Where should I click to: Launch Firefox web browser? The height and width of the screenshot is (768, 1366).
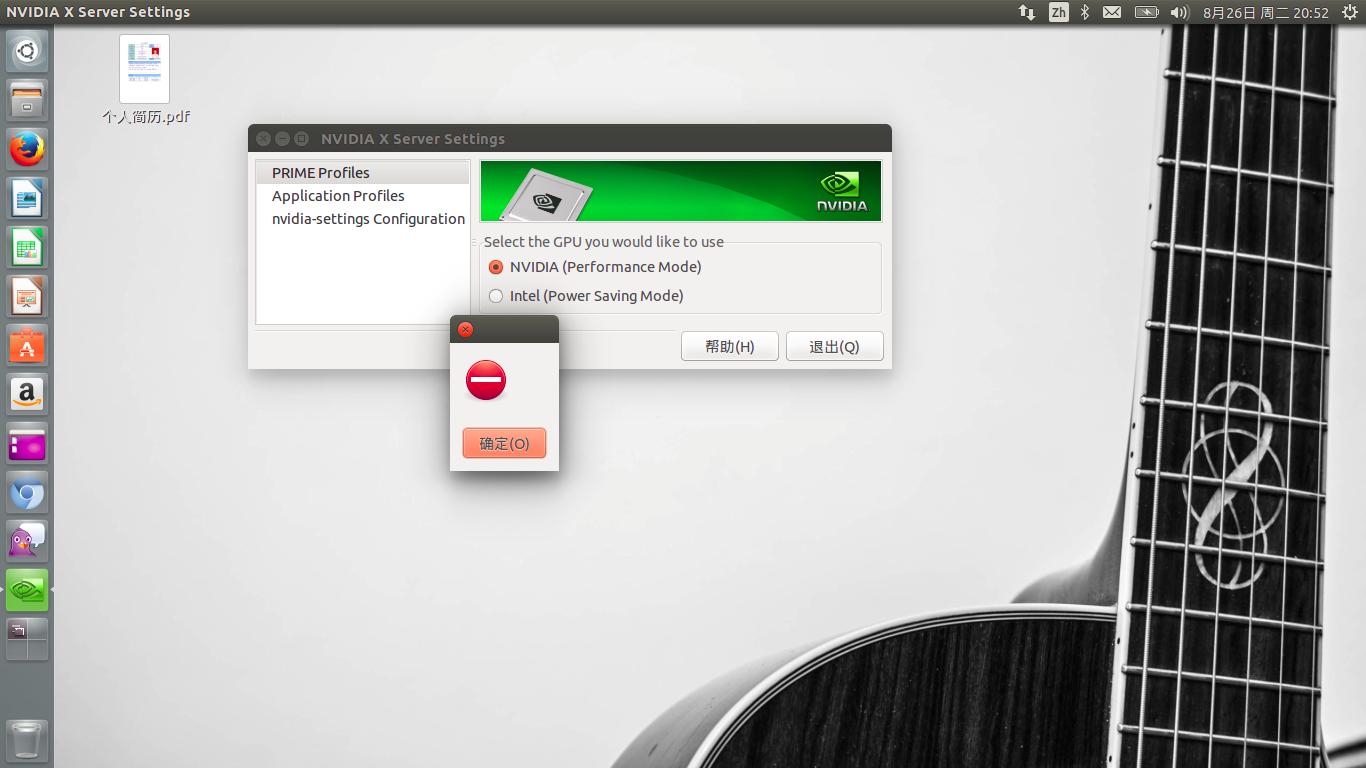pyautogui.click(x=27, y=149)
